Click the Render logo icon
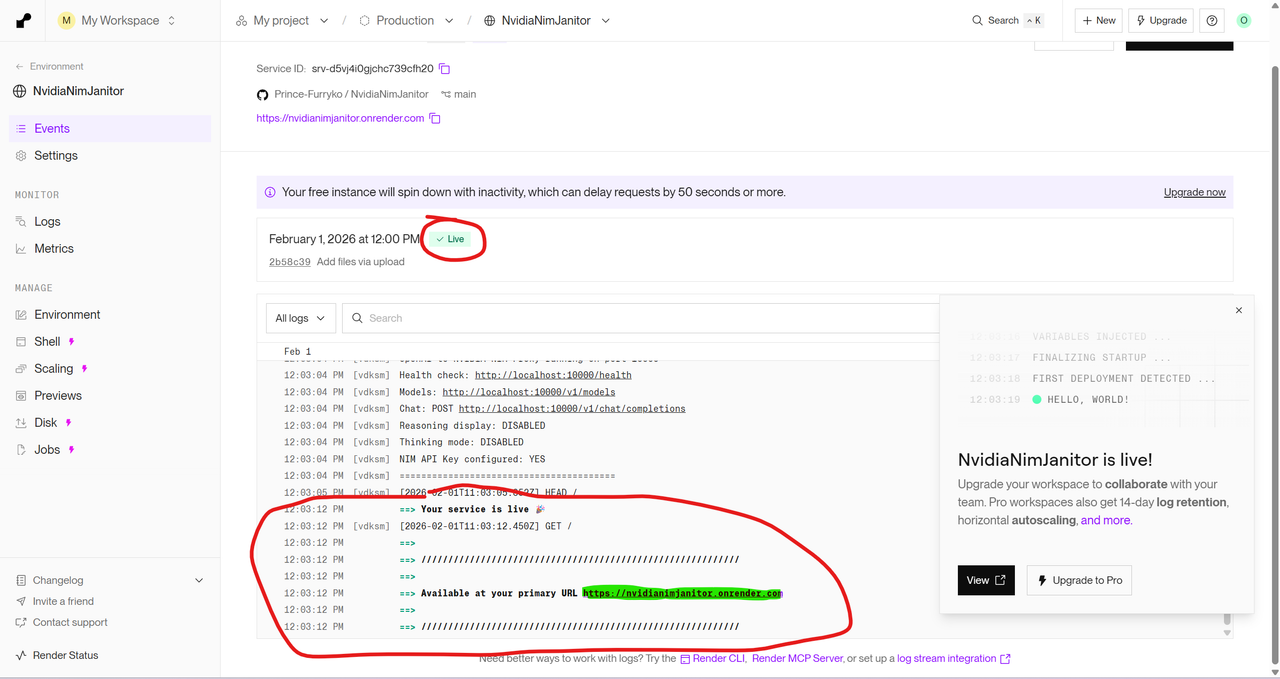Screen dimensions: 1280x679 click(24, 20)
